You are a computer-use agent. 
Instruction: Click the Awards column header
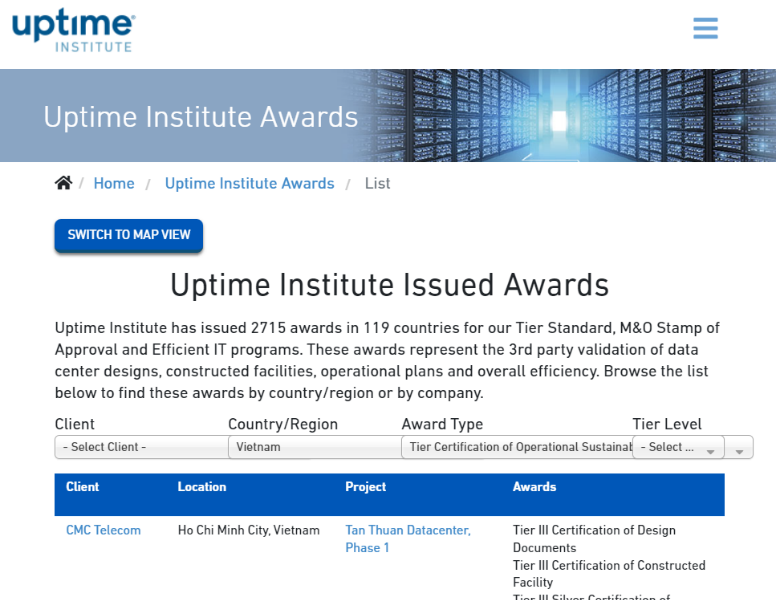[x=534, y=487]
